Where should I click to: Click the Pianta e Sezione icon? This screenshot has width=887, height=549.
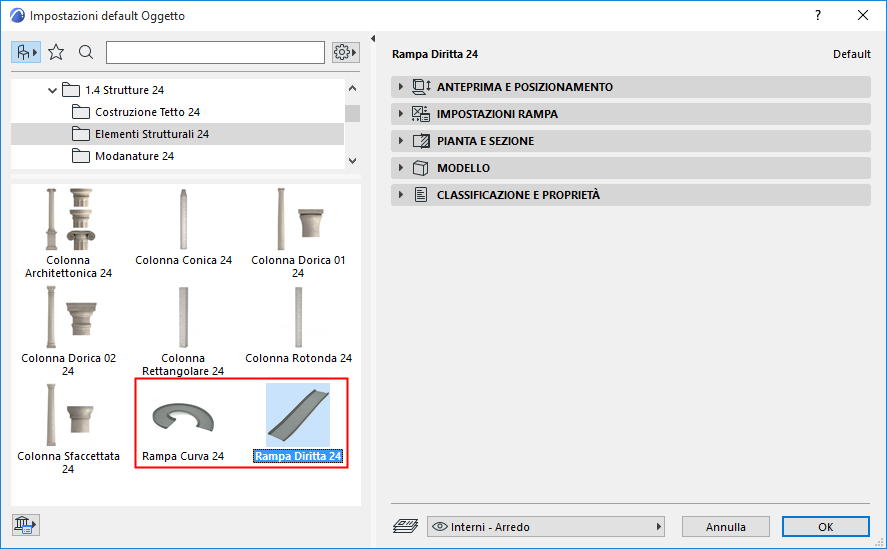pyautogui.click(x=421, y=141)
